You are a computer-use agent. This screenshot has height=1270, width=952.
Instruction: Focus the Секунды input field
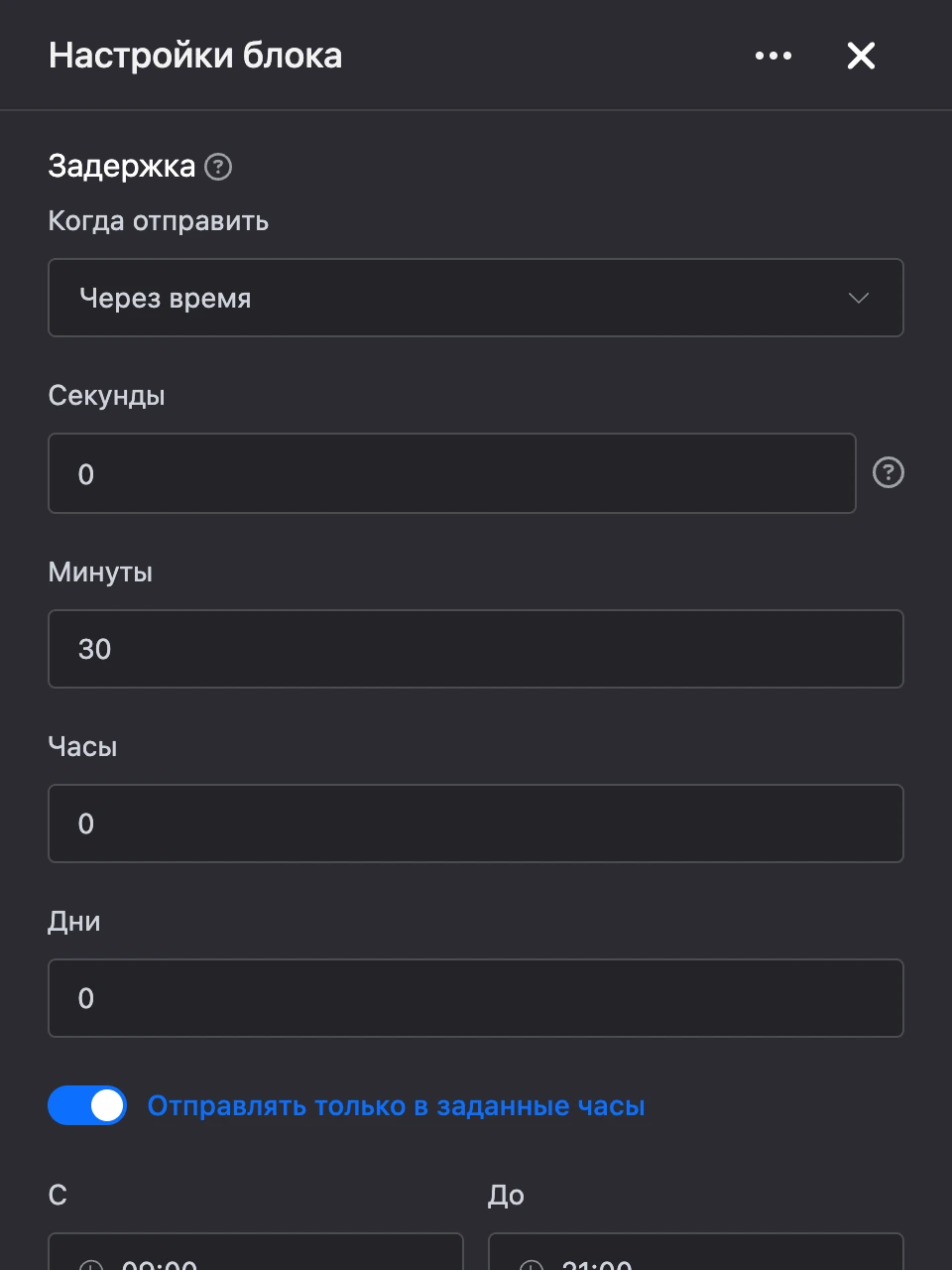tap(452, 473)
